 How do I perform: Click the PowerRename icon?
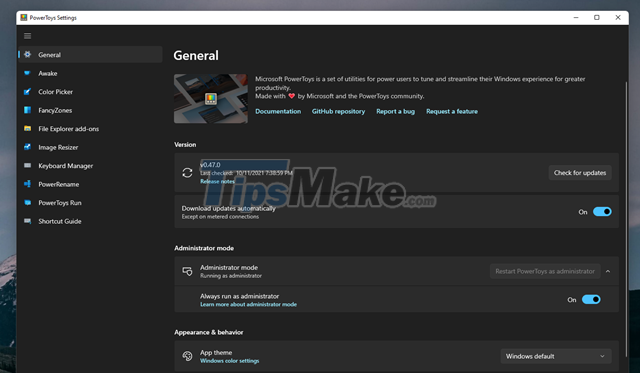27,184
